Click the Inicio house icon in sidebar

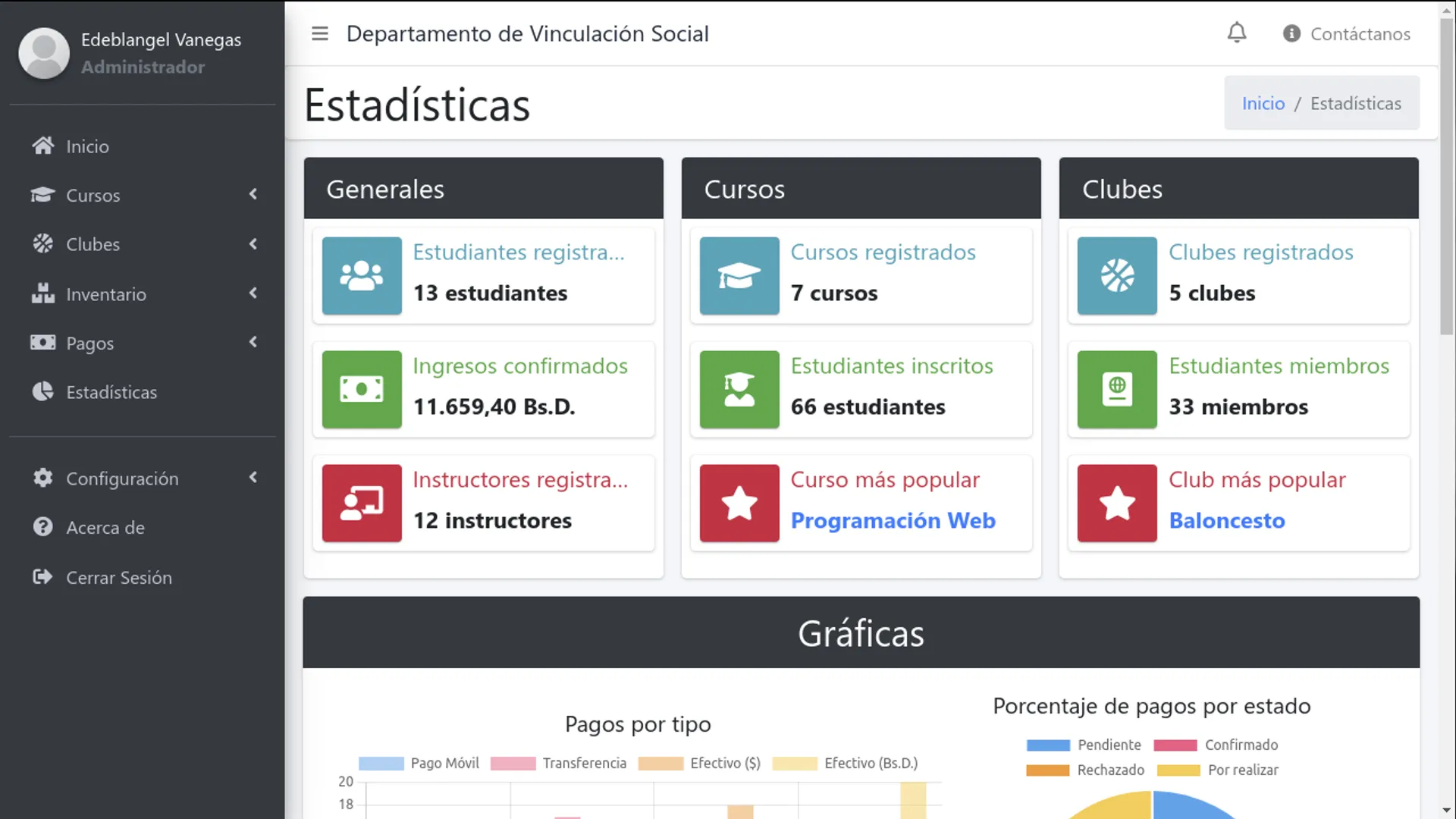[43, 146]
